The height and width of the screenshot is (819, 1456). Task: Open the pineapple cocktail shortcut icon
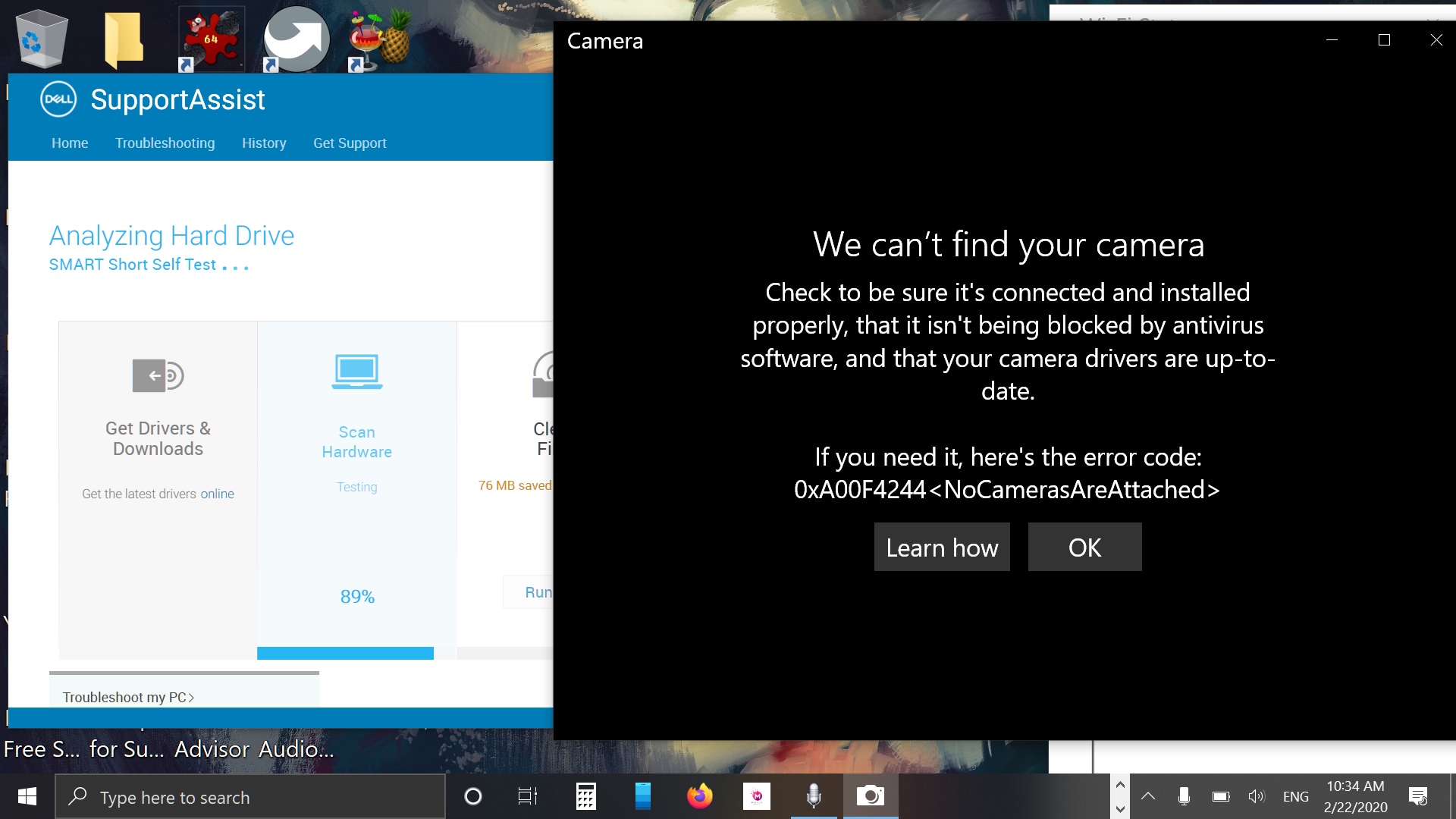[x=379, y=41]
